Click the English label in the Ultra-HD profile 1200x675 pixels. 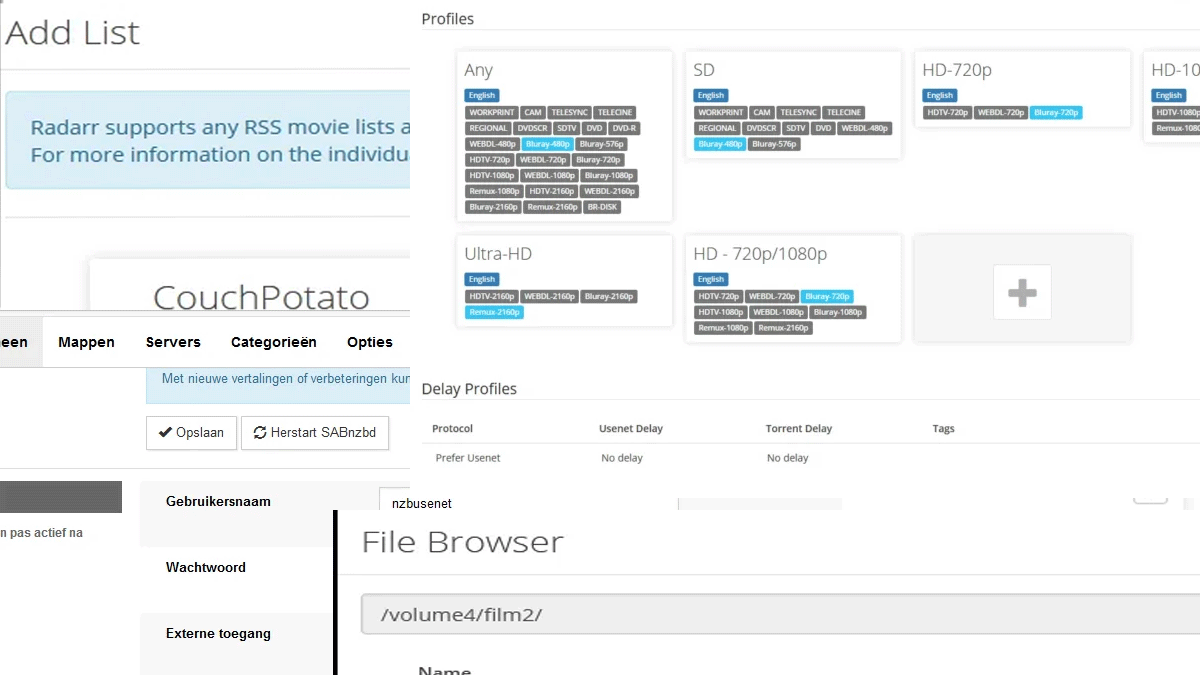pos(481,280)
